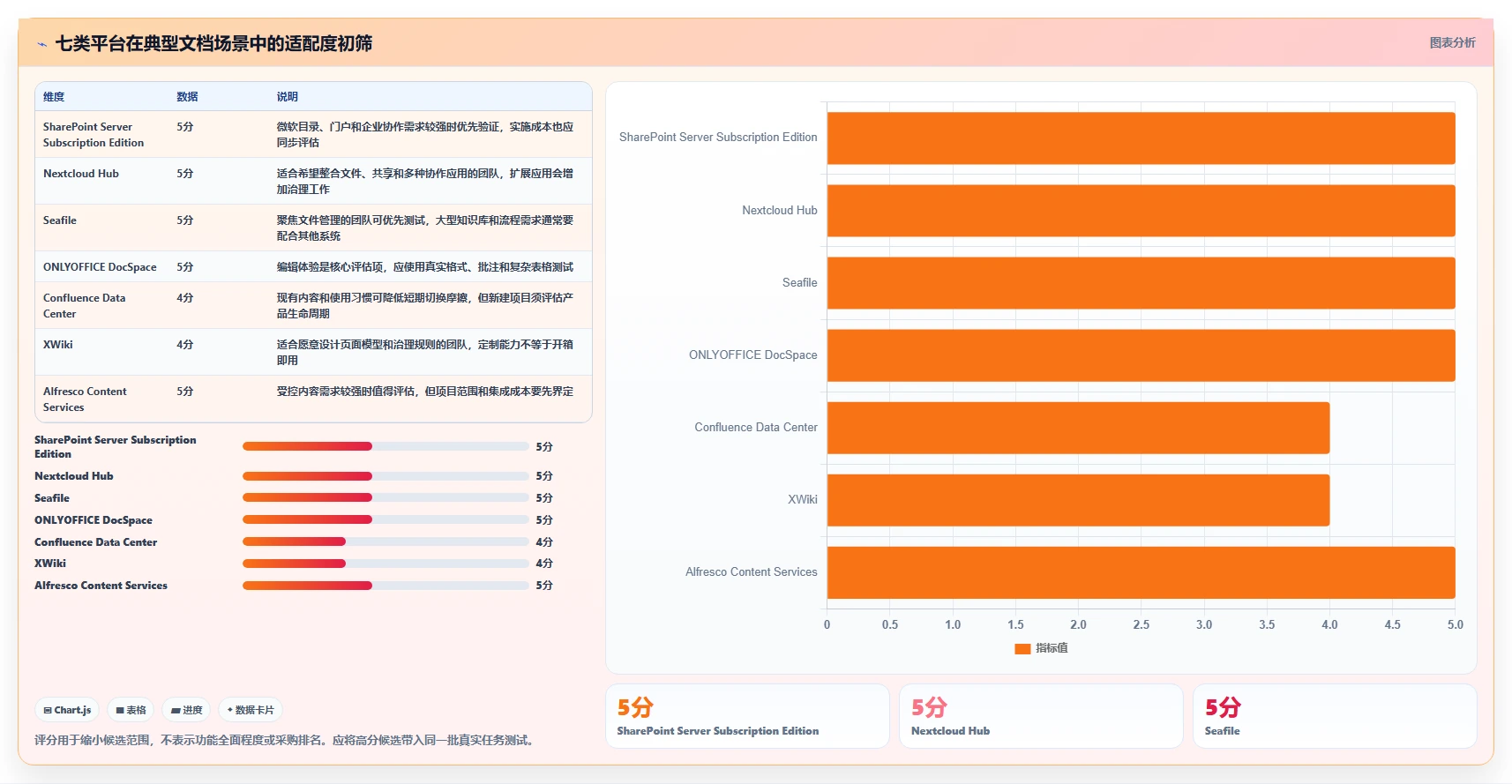Click the Nextcloud Hub bar in the chart
Screen dimensions: 1512x784
(1141, 211)
